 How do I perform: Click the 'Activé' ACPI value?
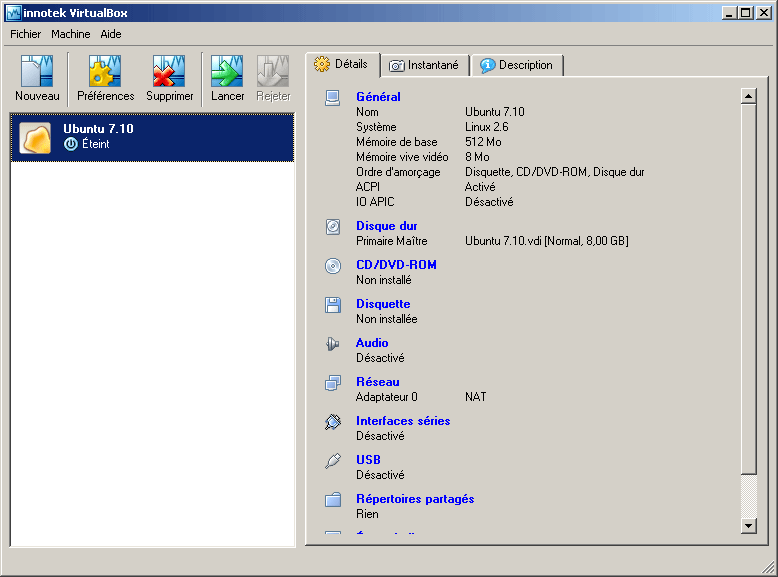(x=480, y=187)
